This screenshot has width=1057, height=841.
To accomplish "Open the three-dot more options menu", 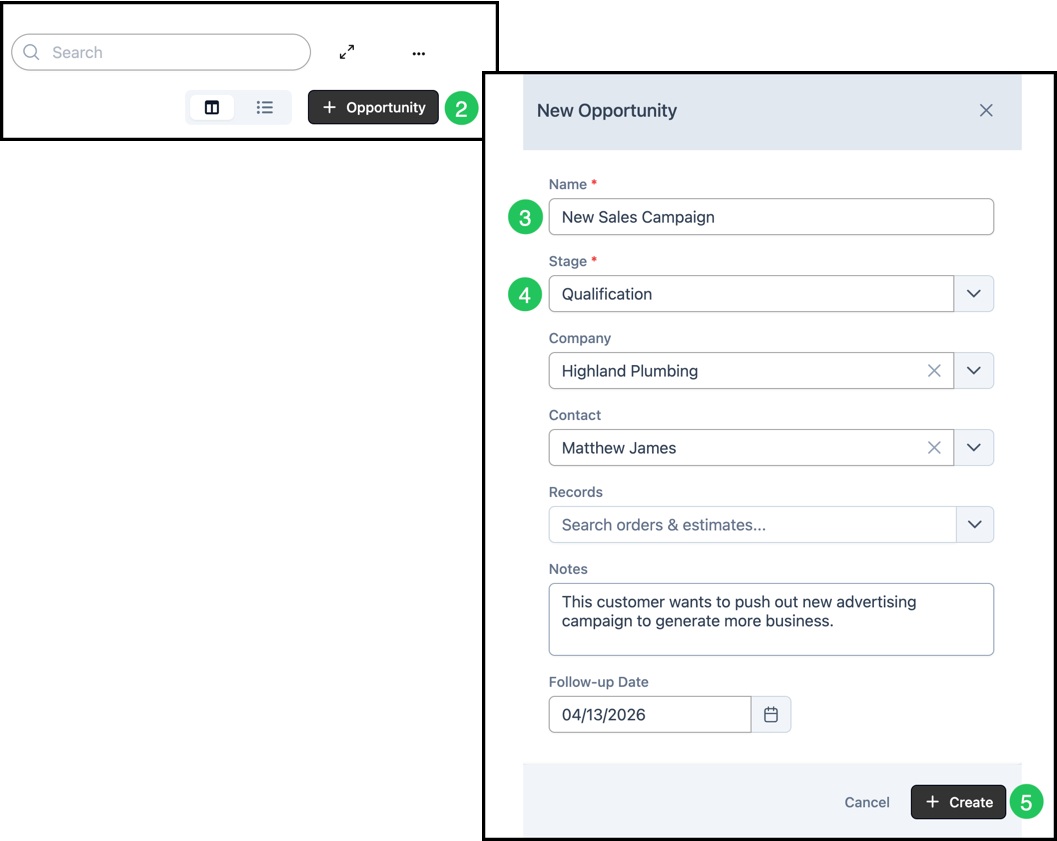I will point(419,53).
